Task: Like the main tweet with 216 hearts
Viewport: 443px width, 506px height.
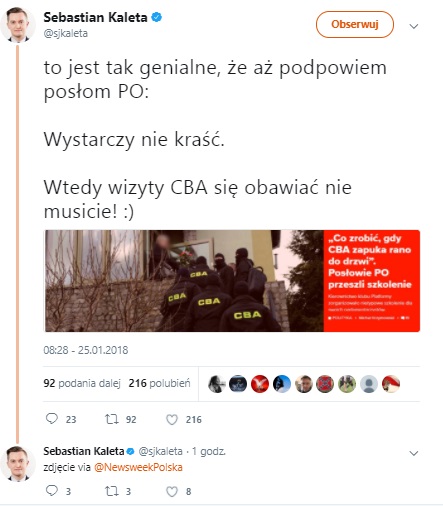Action: (172, 419)
